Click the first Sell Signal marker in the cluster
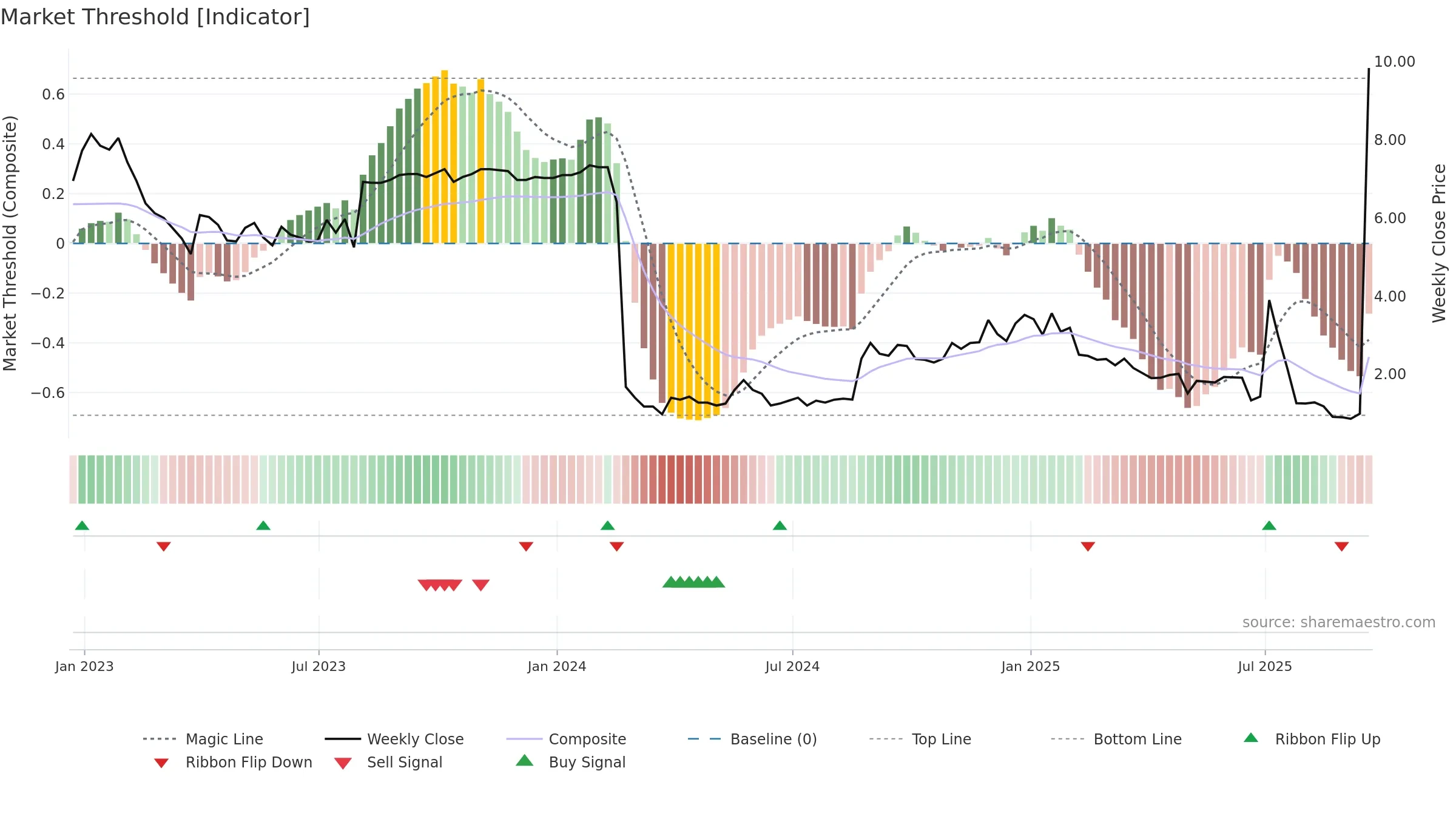Image resolution: width=1456 pixels, height=819 pixels. [x=425, y=585]
